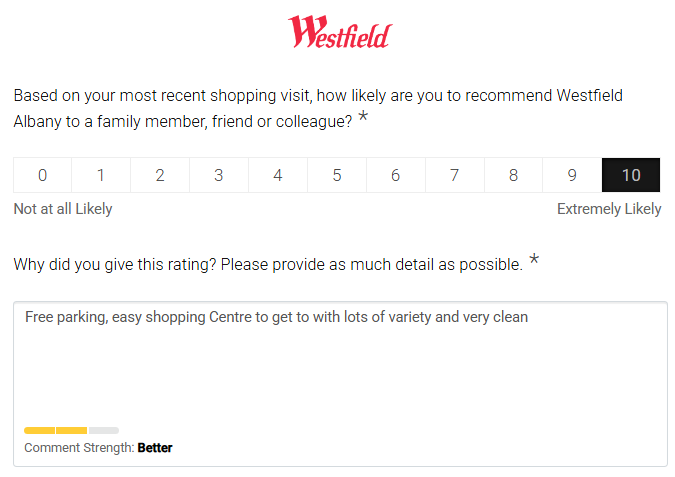This screenshot has height=477, width=675.
Task: Select rating 4 on the scale
Action: [278, 175]
